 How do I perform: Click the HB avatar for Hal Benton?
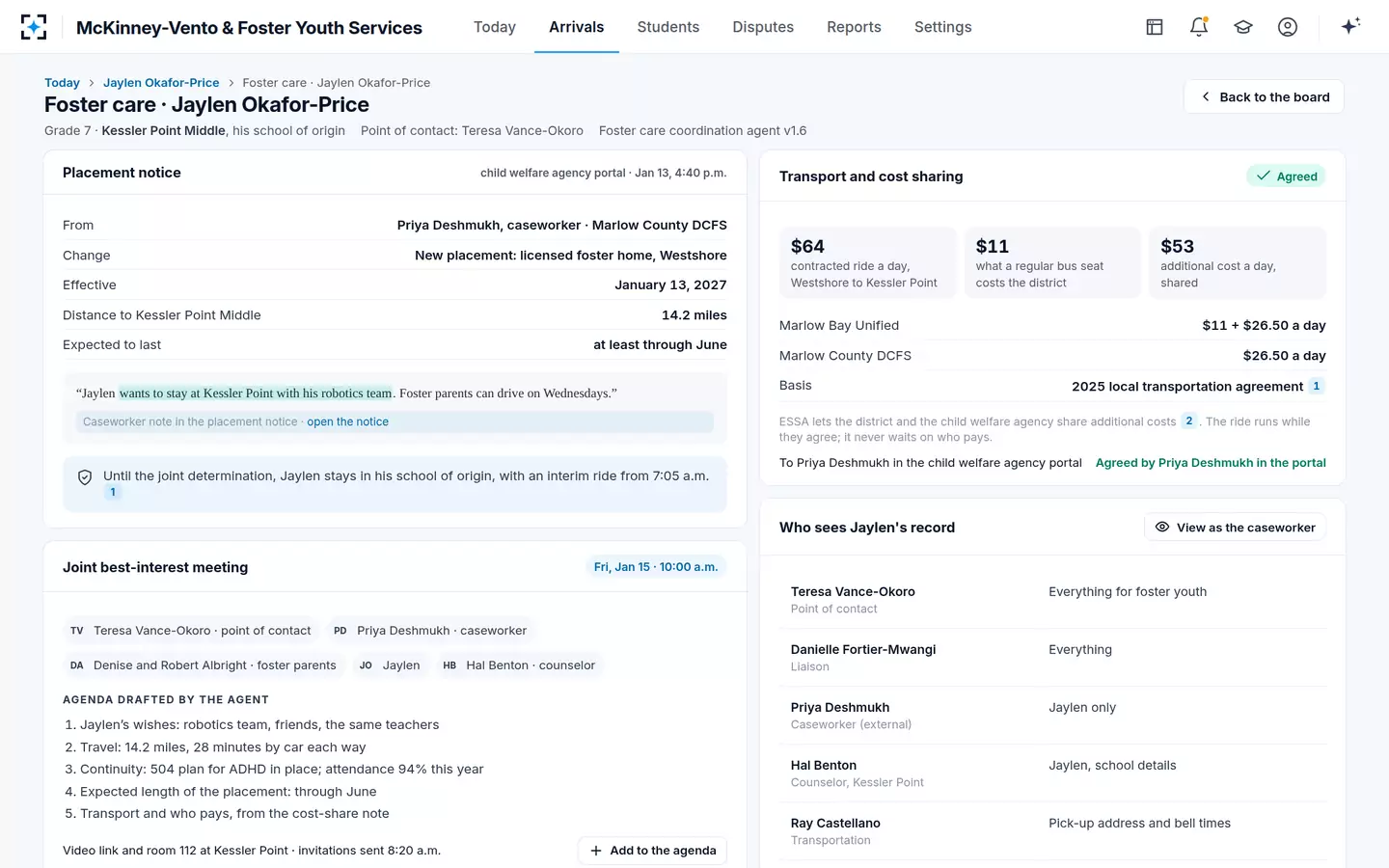(449, 665)
